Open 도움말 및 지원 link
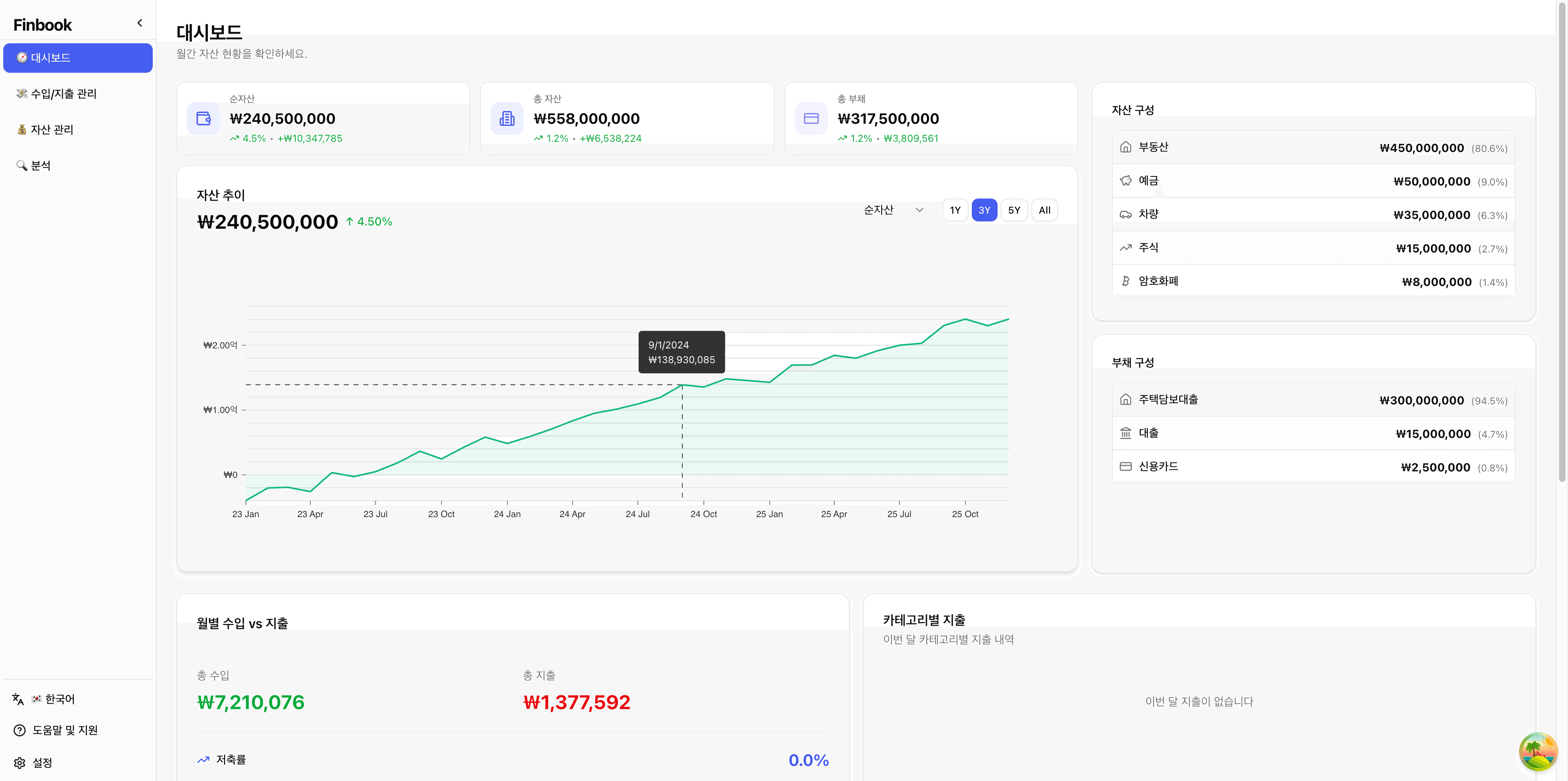This screenshot has width=1568, height=781. [x=65, y=730]
